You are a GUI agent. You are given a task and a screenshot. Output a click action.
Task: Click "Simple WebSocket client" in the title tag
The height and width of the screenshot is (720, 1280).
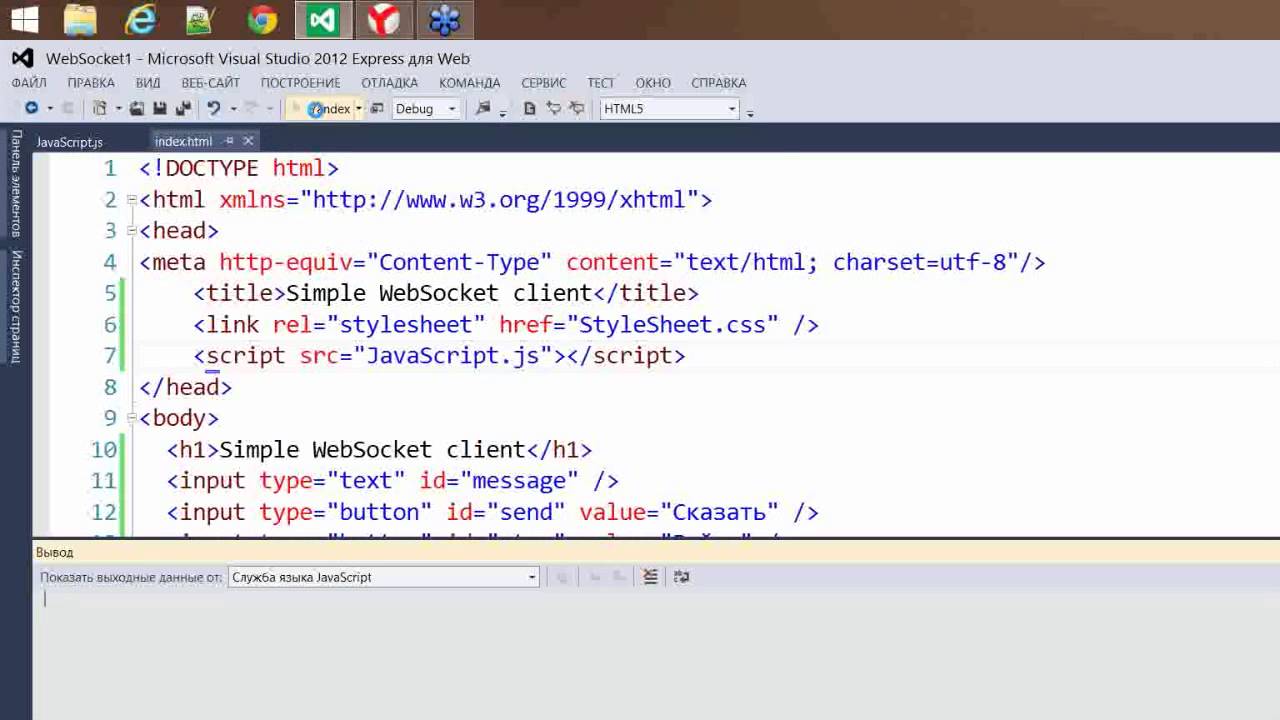tap(439, 293)
